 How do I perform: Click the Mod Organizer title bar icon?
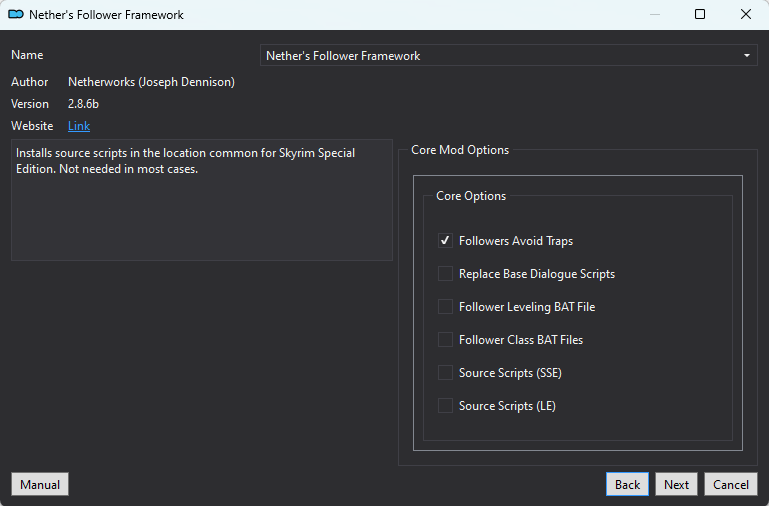pyautogui.click(x=16, y=14)
